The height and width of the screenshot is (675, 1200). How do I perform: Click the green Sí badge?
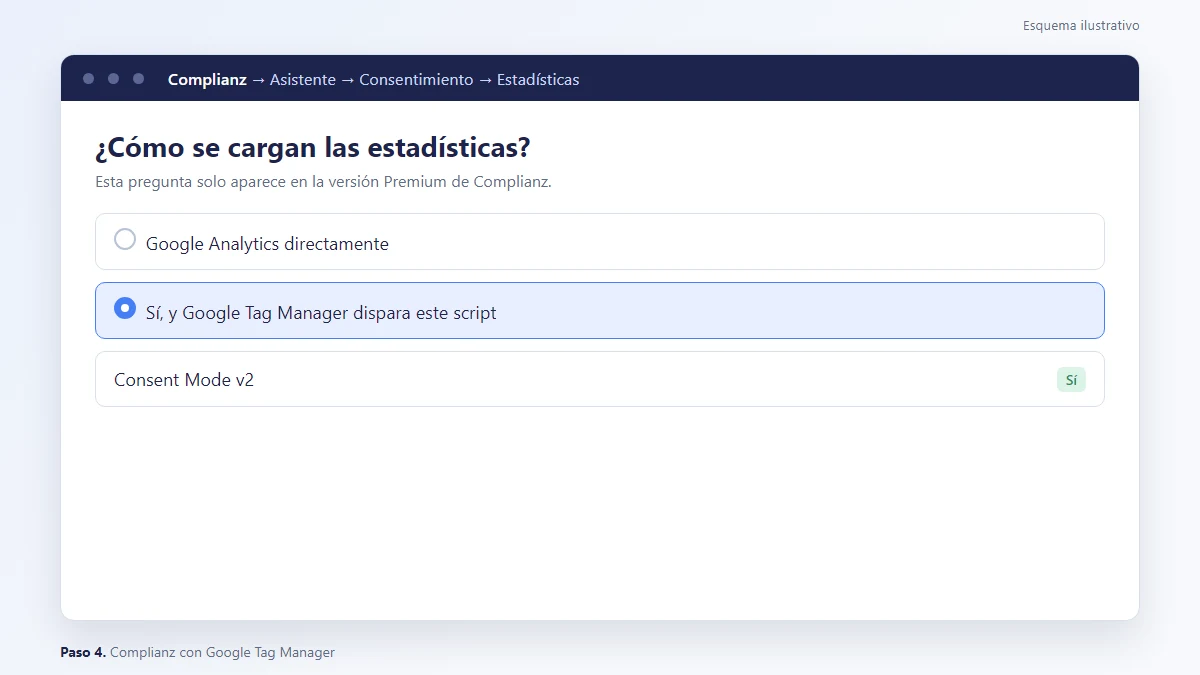[x=1071, y=380]
